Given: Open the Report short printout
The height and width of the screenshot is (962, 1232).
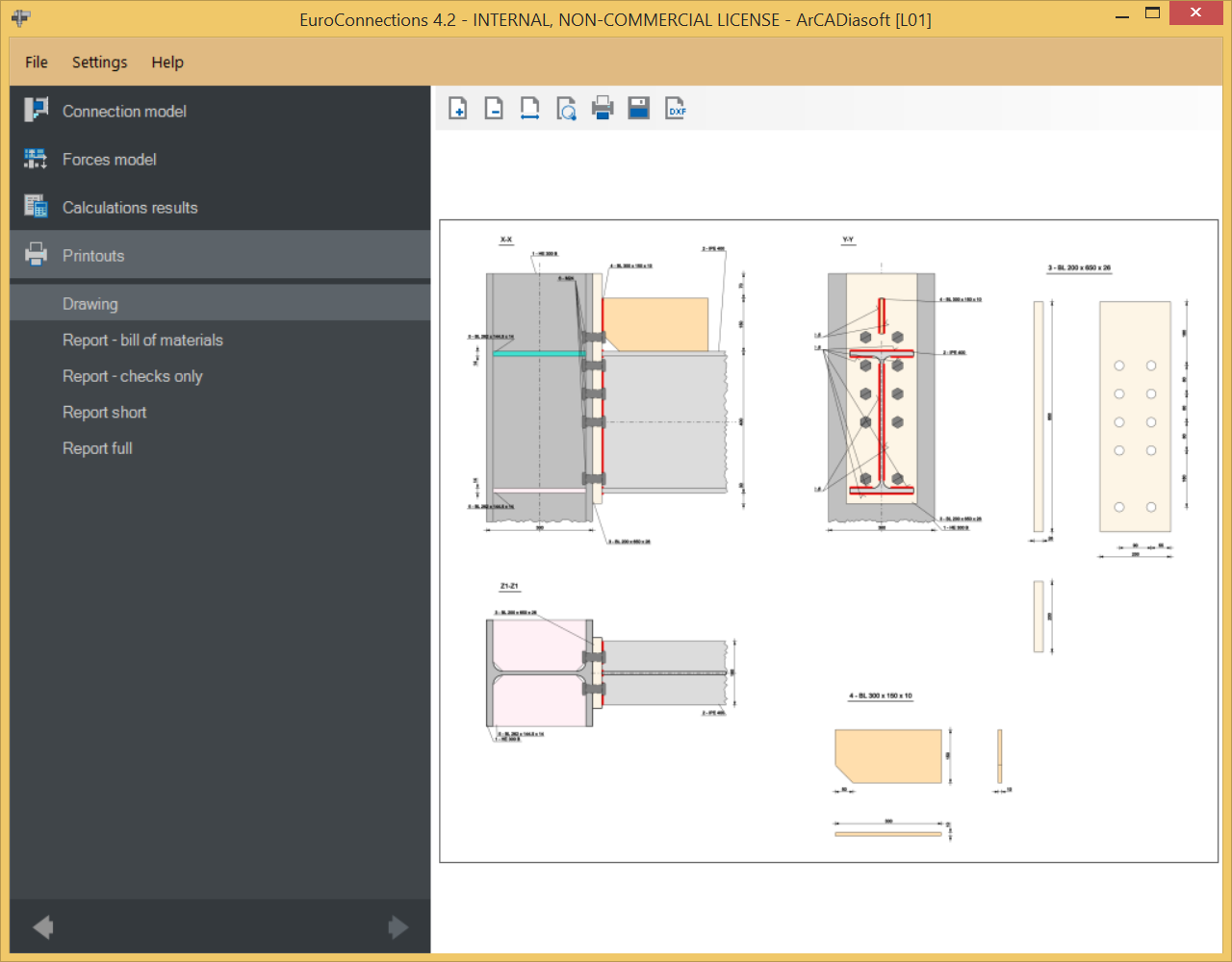Looking at the screenshot, I should [220, 412].
